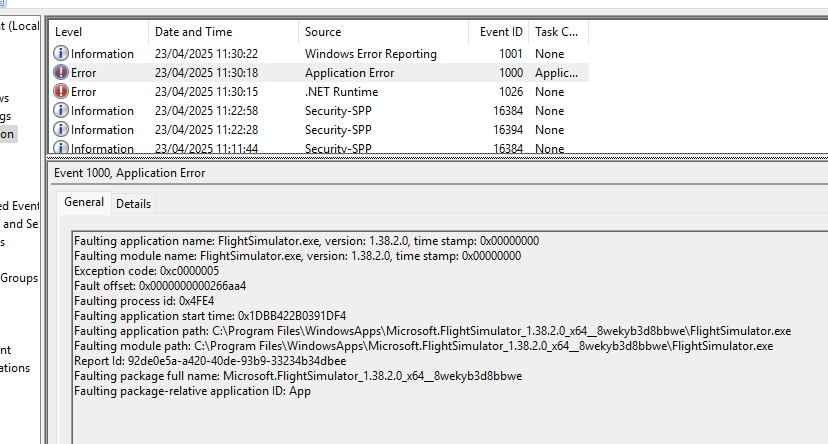The height and width of the screenshot is (444, 828).
Task: Click the Faulting process id line
Action: point(144,301)
